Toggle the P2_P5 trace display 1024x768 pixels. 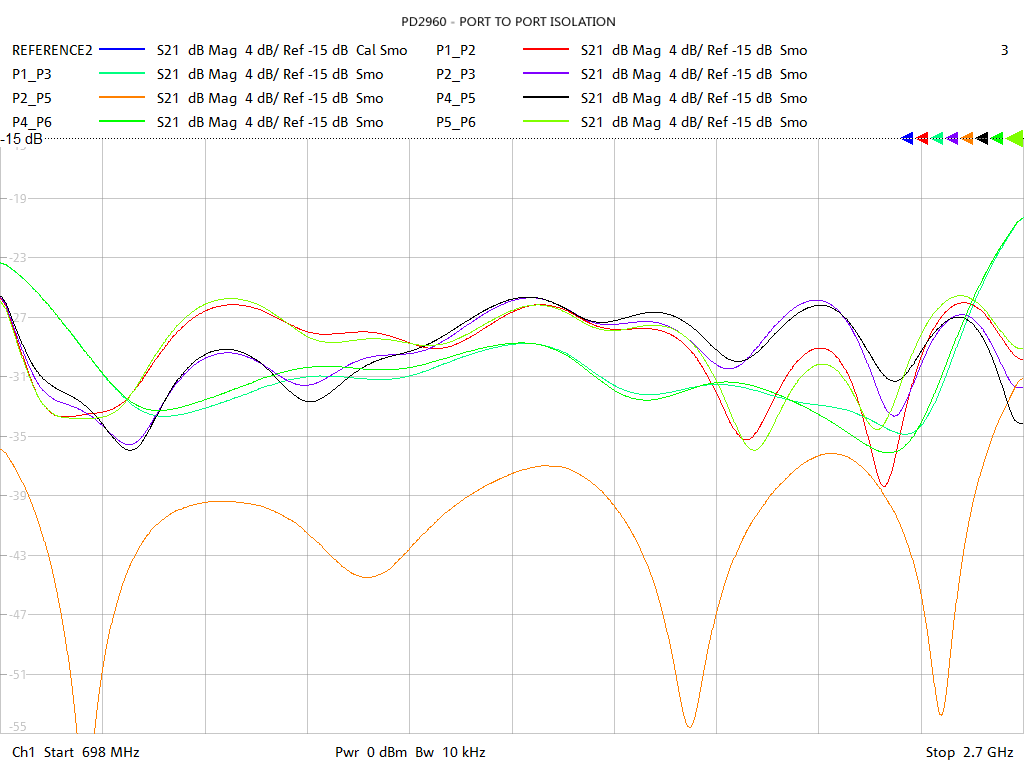coord(29,98)
